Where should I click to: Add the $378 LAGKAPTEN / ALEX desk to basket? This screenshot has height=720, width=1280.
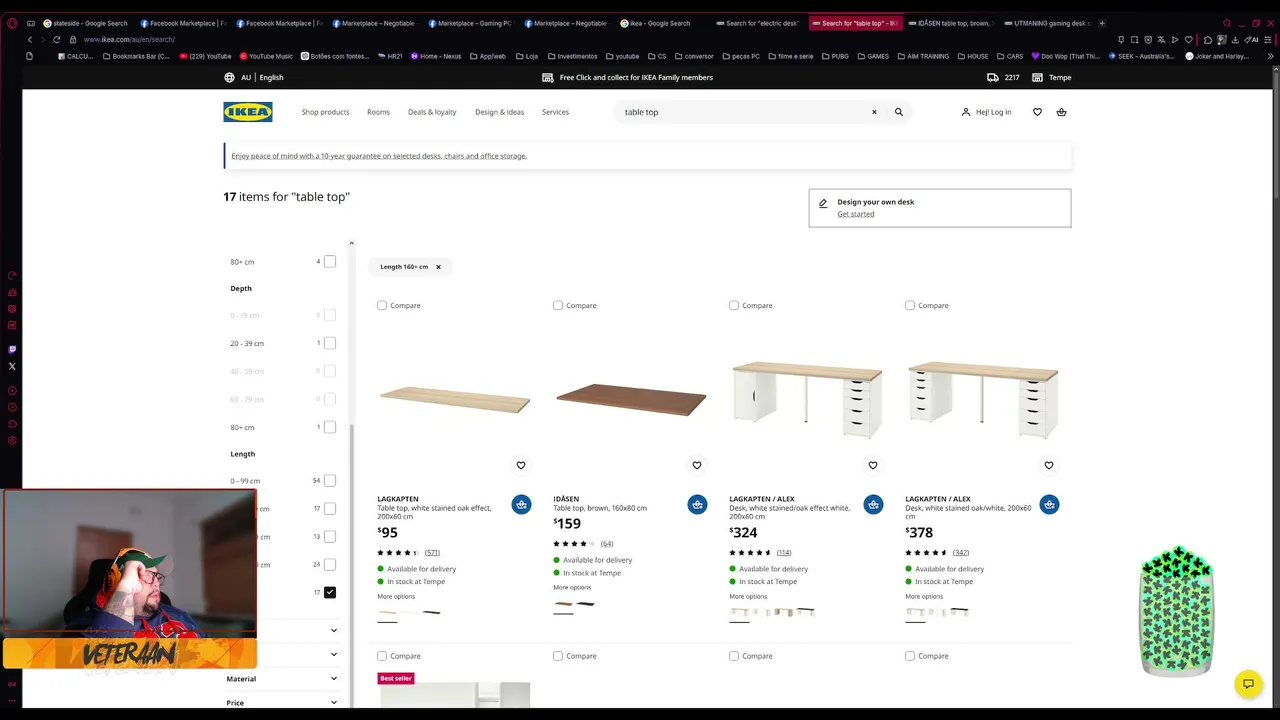[x=1049, y=504]
